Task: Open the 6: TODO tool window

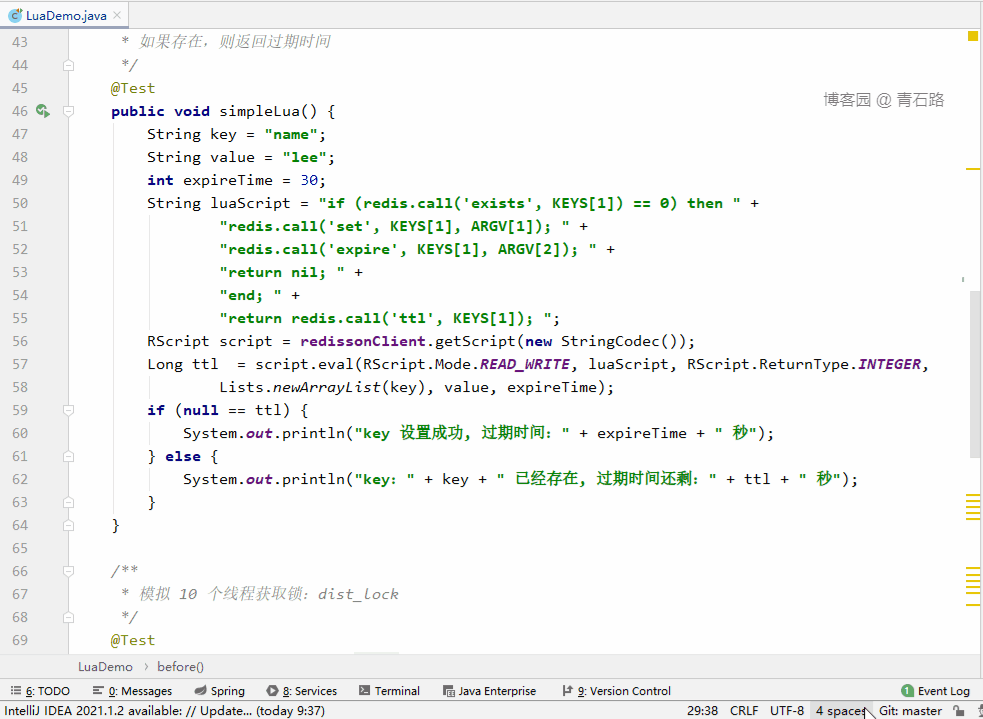Action: [41, 691]
